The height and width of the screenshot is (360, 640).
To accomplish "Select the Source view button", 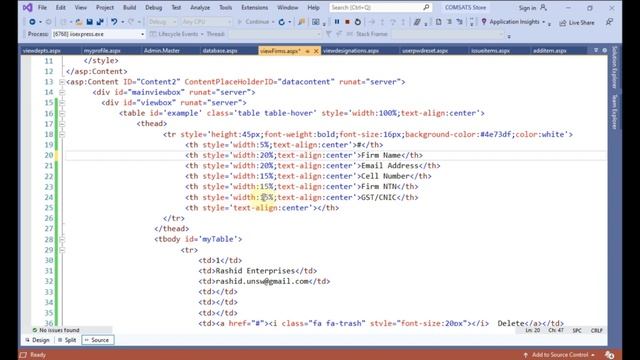I will click(98, 340).
